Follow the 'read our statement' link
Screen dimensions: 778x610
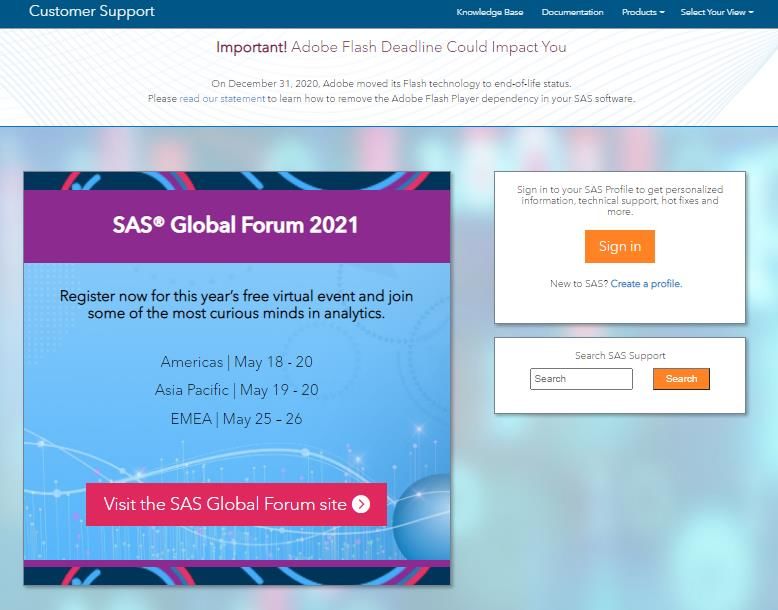click(x=222, y=98)
